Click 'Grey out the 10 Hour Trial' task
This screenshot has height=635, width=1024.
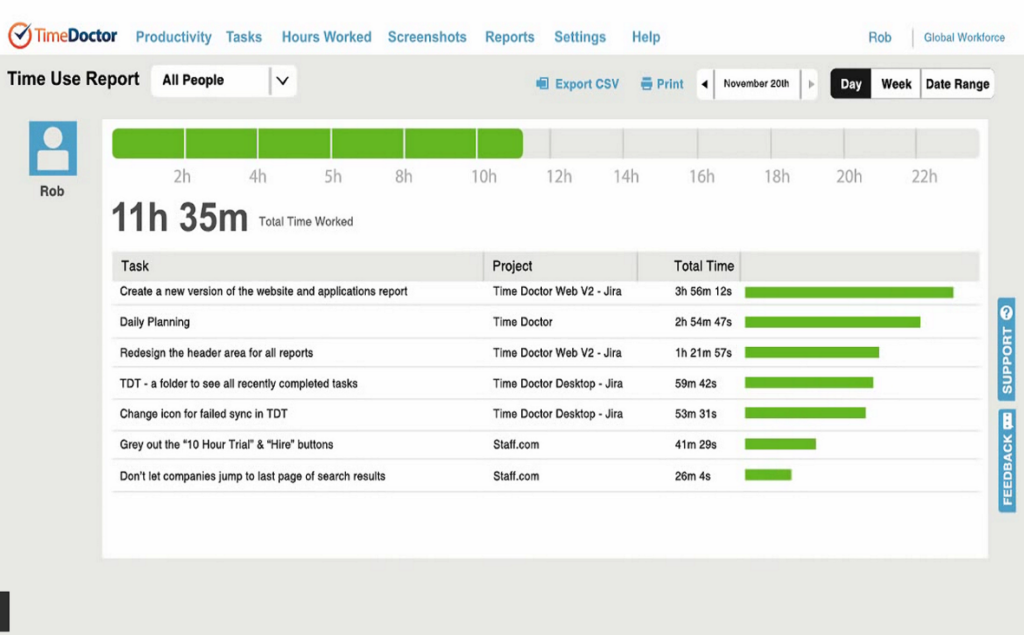tap(226, 444)
